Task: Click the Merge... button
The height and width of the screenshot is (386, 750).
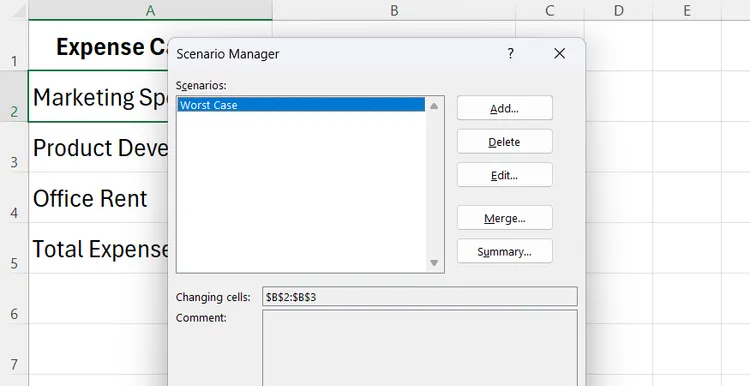Action: point(505,218)
